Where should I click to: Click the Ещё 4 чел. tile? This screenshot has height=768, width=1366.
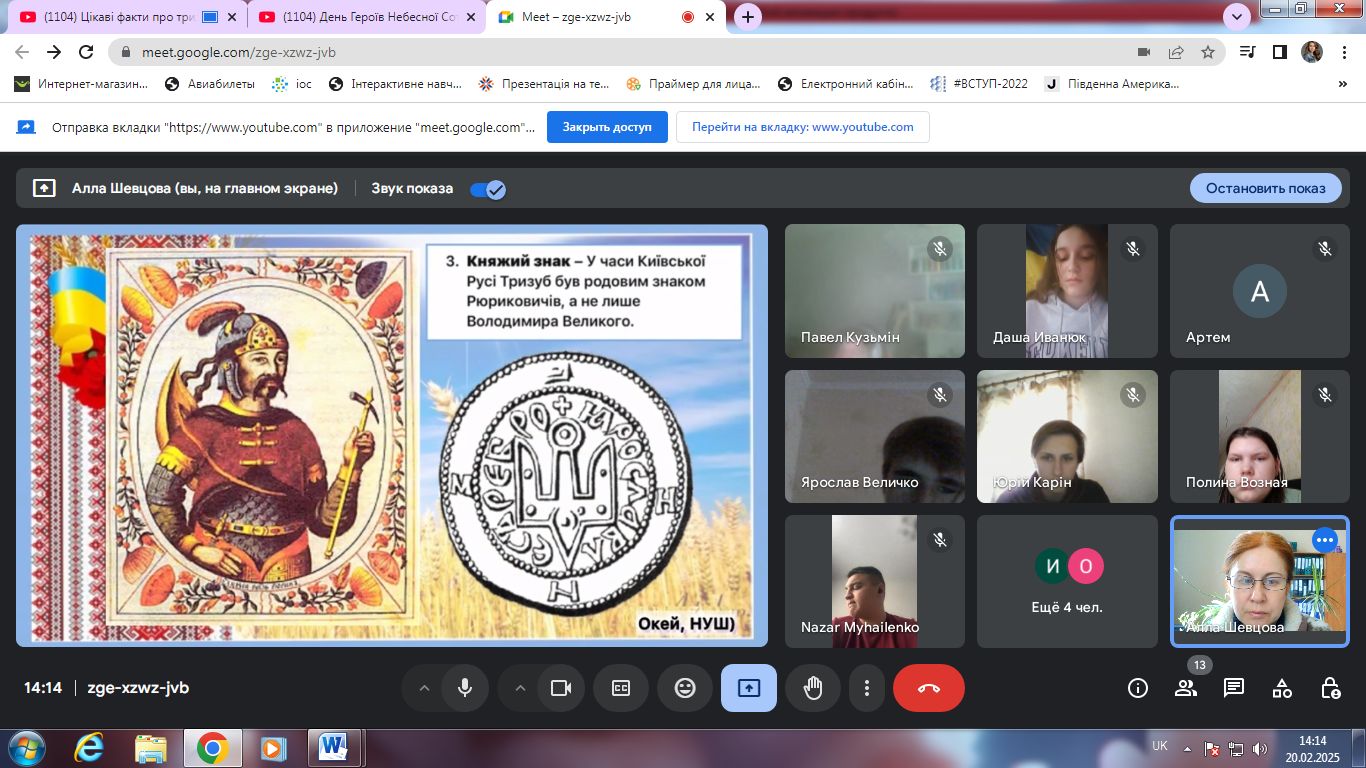(x=1067, y=581)
